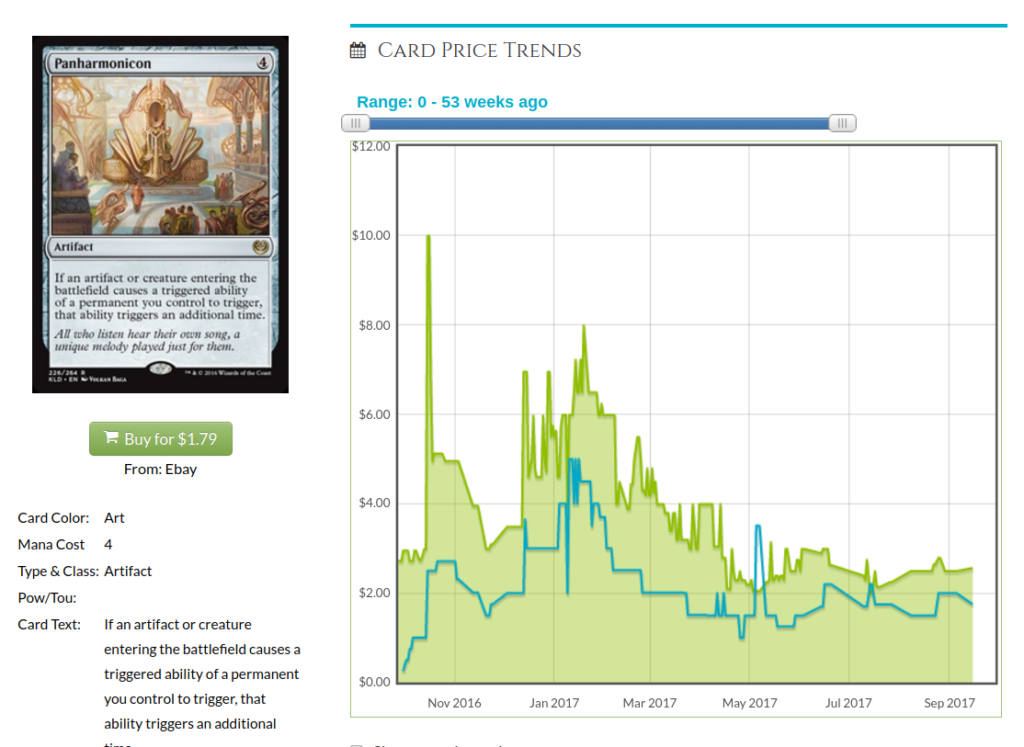This screenshot has width=1024, height=747.
Task: Click the $4.00 y-axis label
Action: point(374,503)
